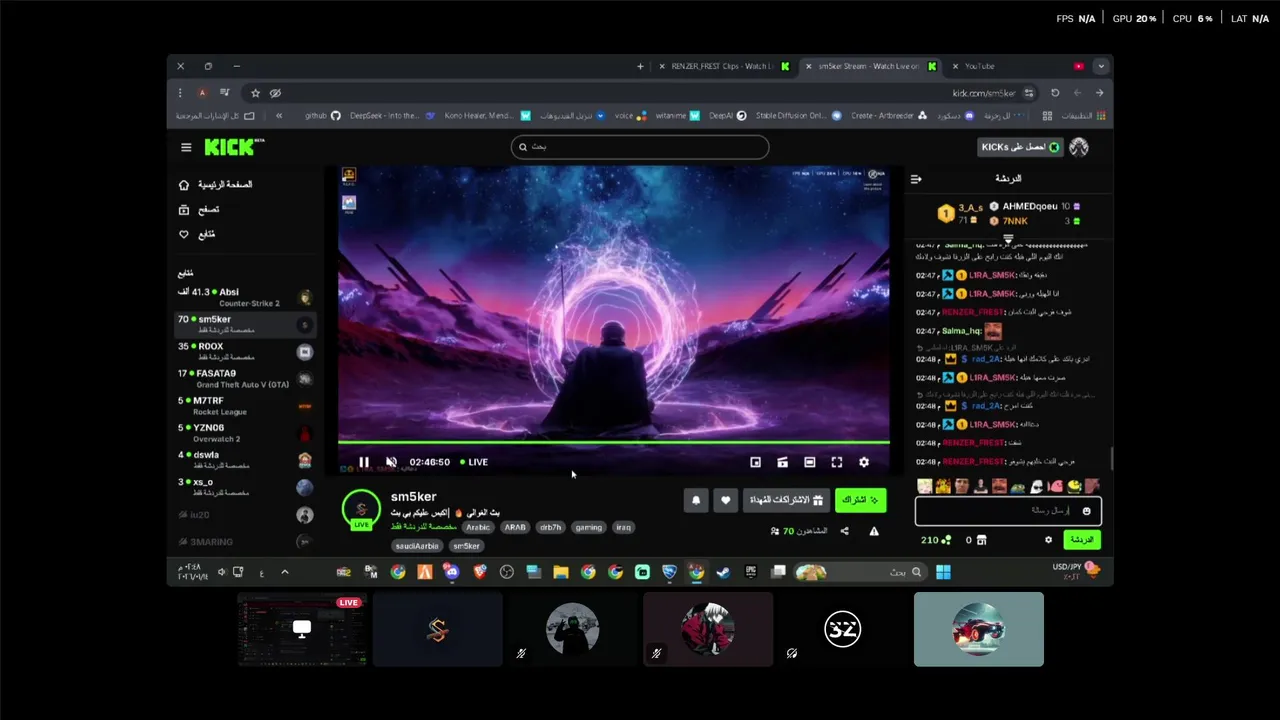1280x720 pixels.
Task: Seek on the green video progress bar
Action: click(613, 441)
